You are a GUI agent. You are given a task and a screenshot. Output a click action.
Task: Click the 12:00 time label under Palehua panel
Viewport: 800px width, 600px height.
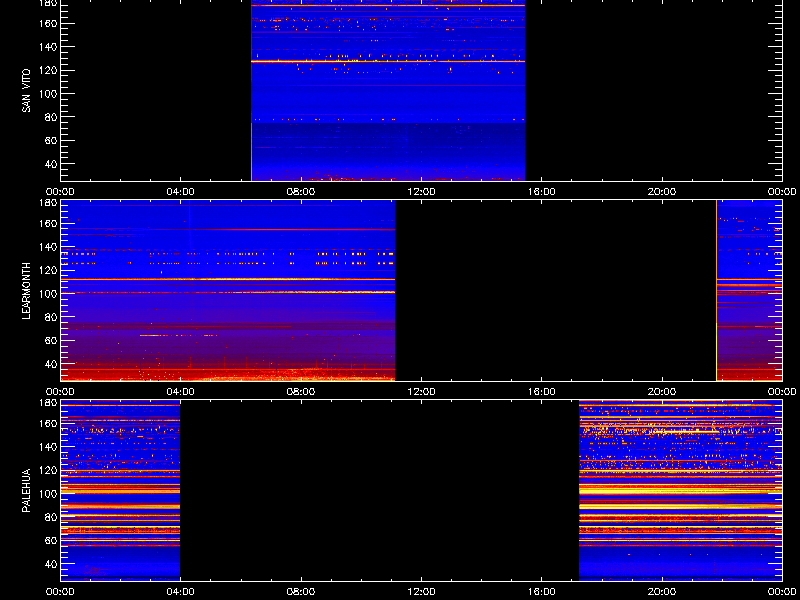tap(421, 592)
